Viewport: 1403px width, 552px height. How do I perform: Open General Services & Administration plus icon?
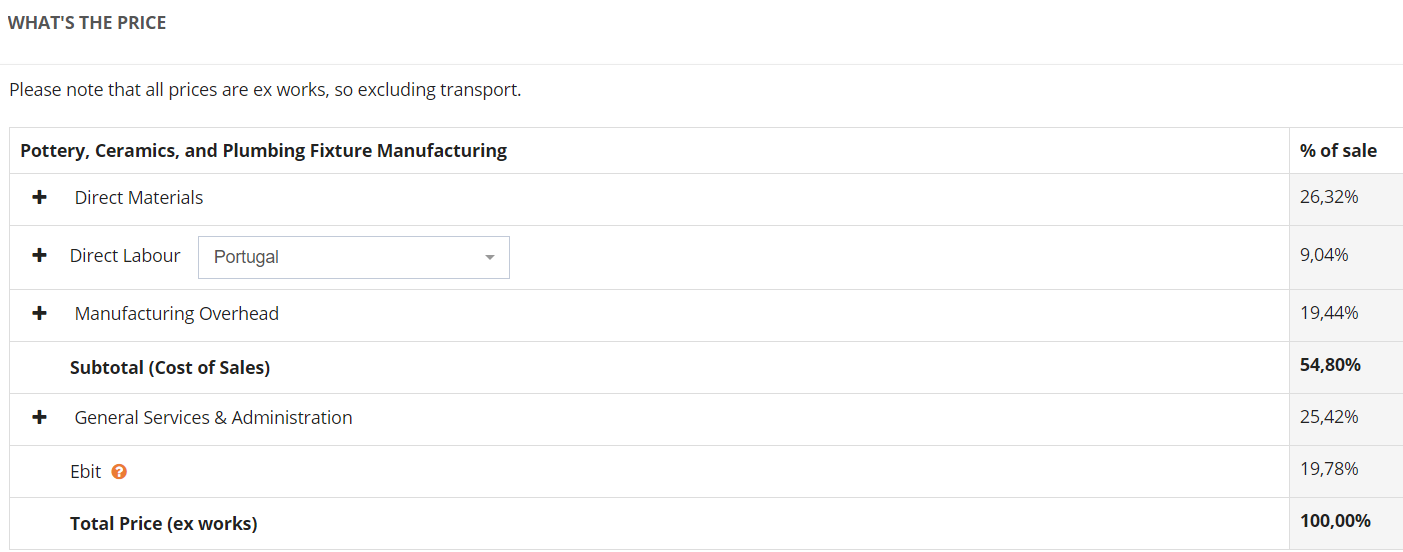click(39, 418)
